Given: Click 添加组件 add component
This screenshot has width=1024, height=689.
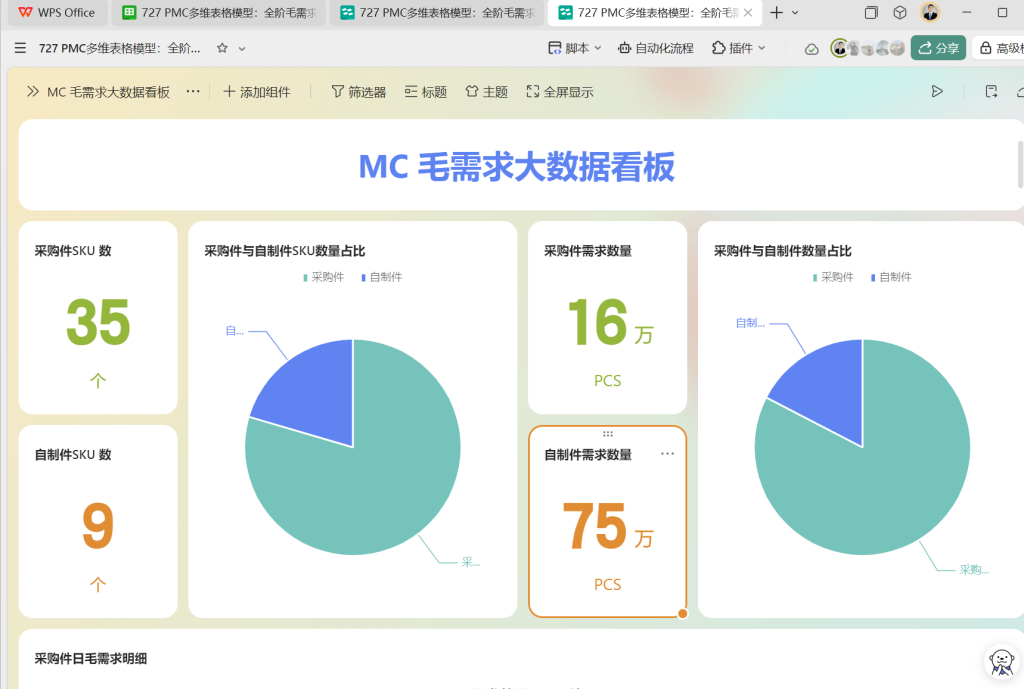Looking at the screenshot, I should click(257, 91).
